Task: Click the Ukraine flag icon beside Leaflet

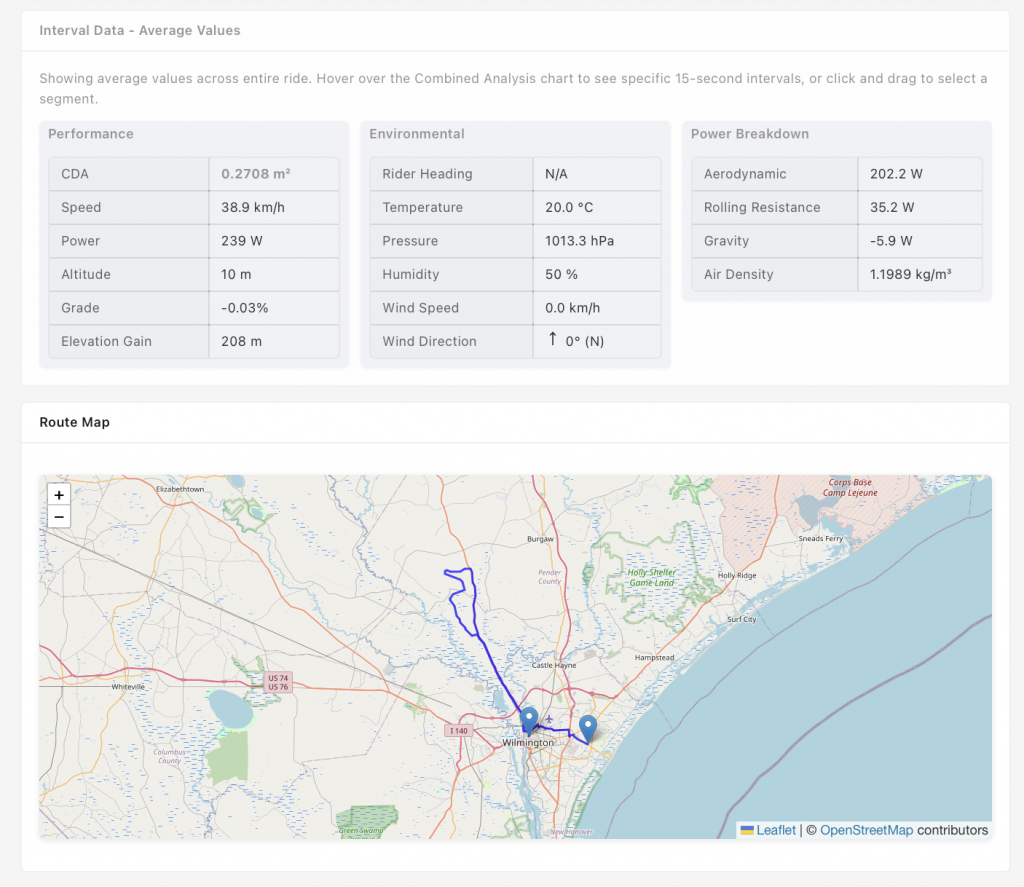Action: pyautogui.click(x=746, y=830)
